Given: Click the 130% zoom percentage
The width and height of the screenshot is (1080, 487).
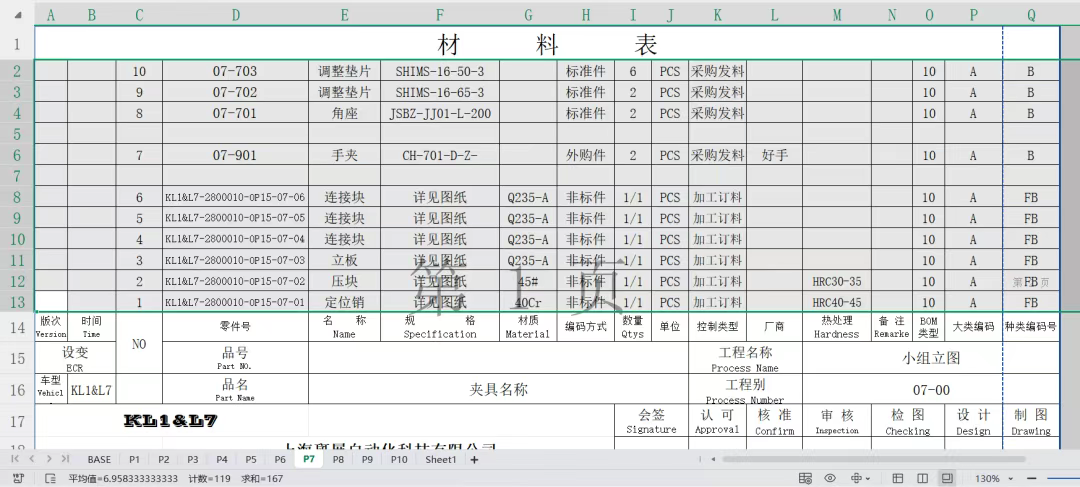Looking at the screenshot, I should coord(987,478).
